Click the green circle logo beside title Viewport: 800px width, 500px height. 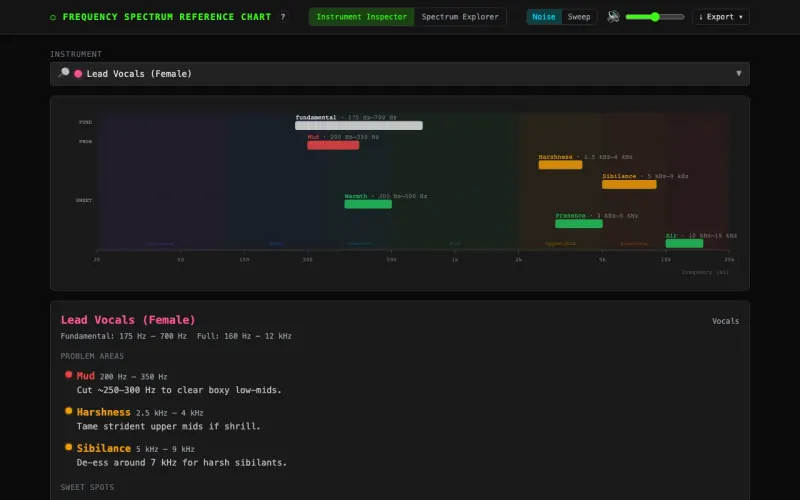click(53, 17)
